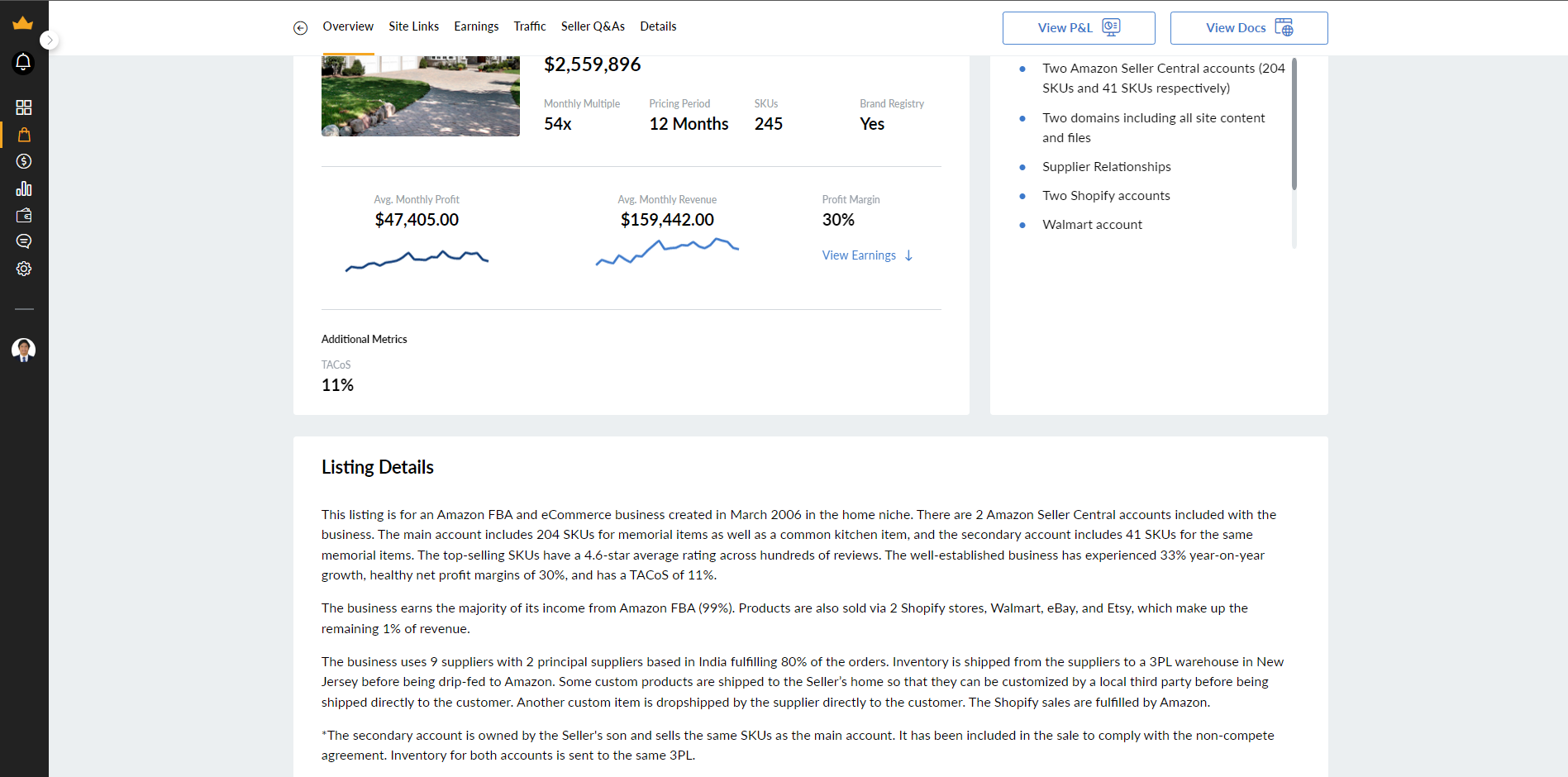Viewport: 1568px width, 777px height.
Task: Click the Walmart account list item
Action: (x=1092, y=225)
